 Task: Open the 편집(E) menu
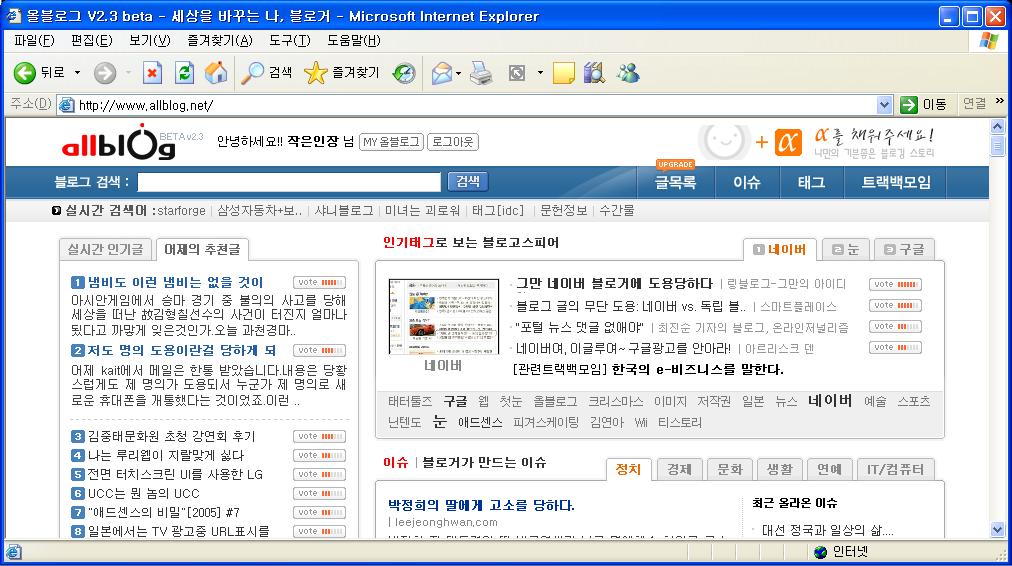coord(92,41)
